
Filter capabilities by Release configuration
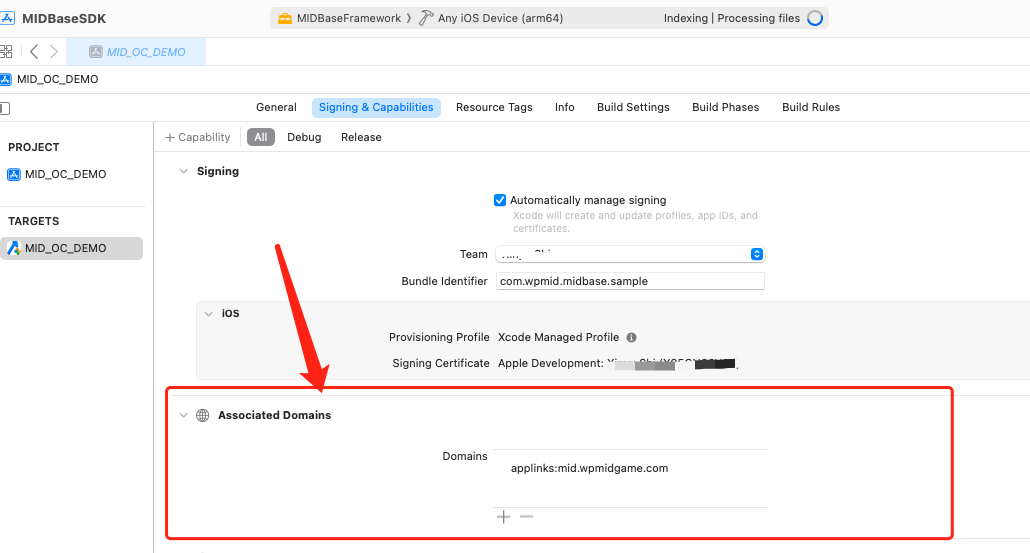click(361, 137)
